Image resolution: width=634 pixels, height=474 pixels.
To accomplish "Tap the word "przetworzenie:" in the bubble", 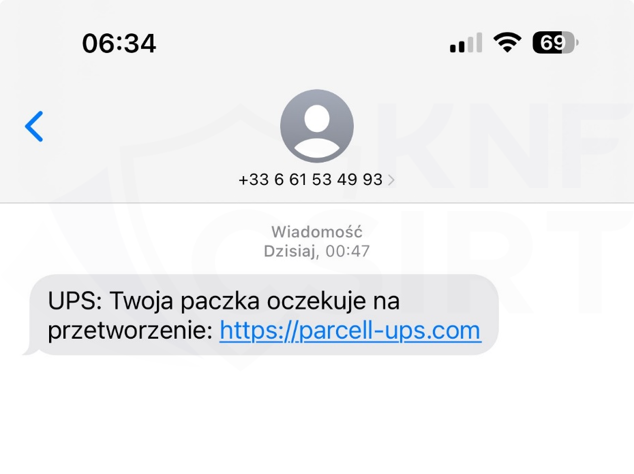I will (x=130, y=331).
